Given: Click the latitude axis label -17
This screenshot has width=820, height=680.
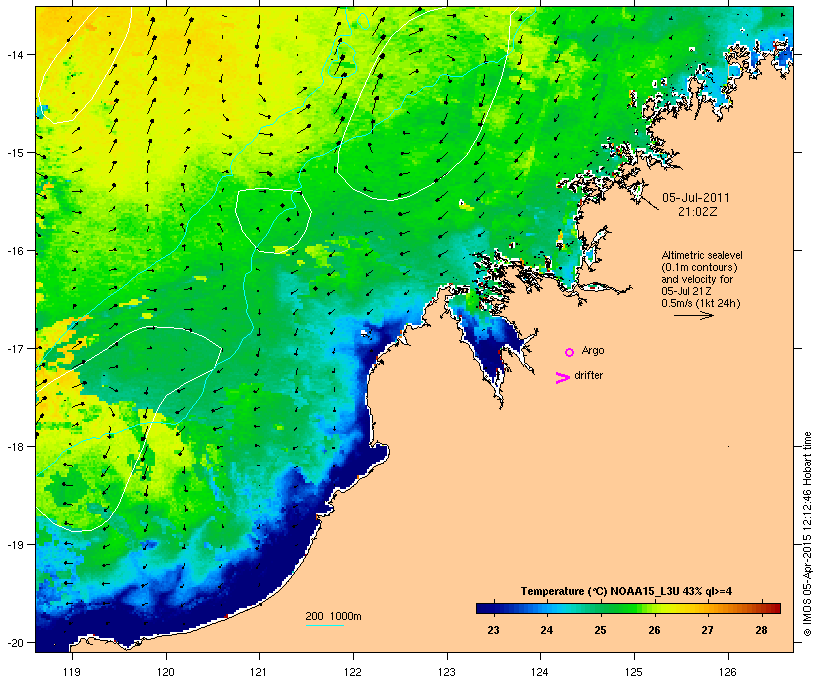Looking at the screenshot, I should coord(14,348).
